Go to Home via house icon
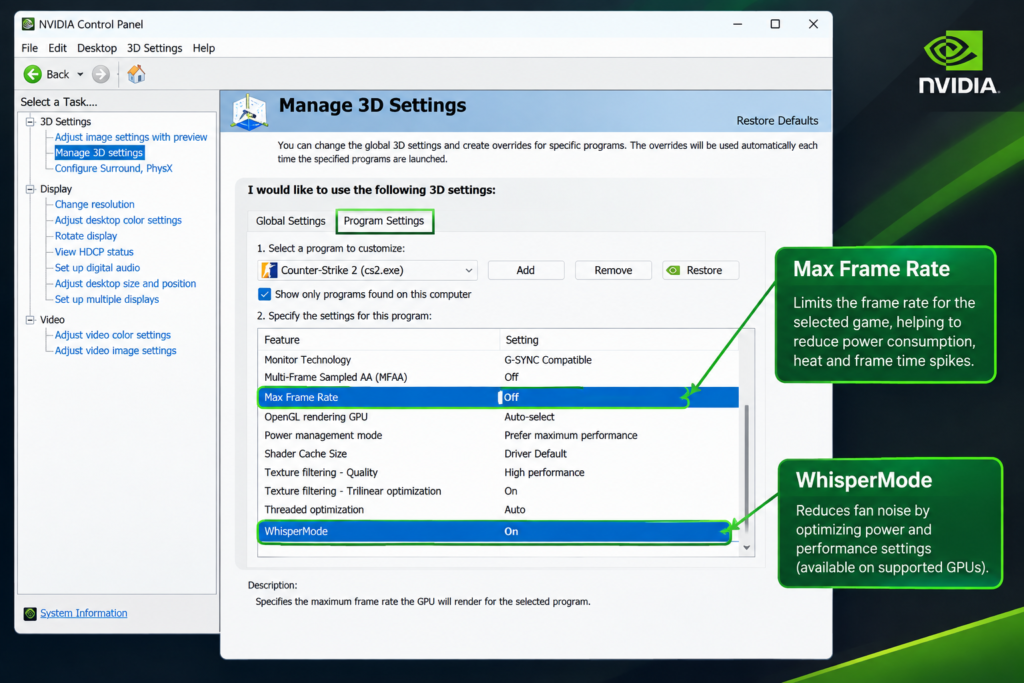 (136, 74)
